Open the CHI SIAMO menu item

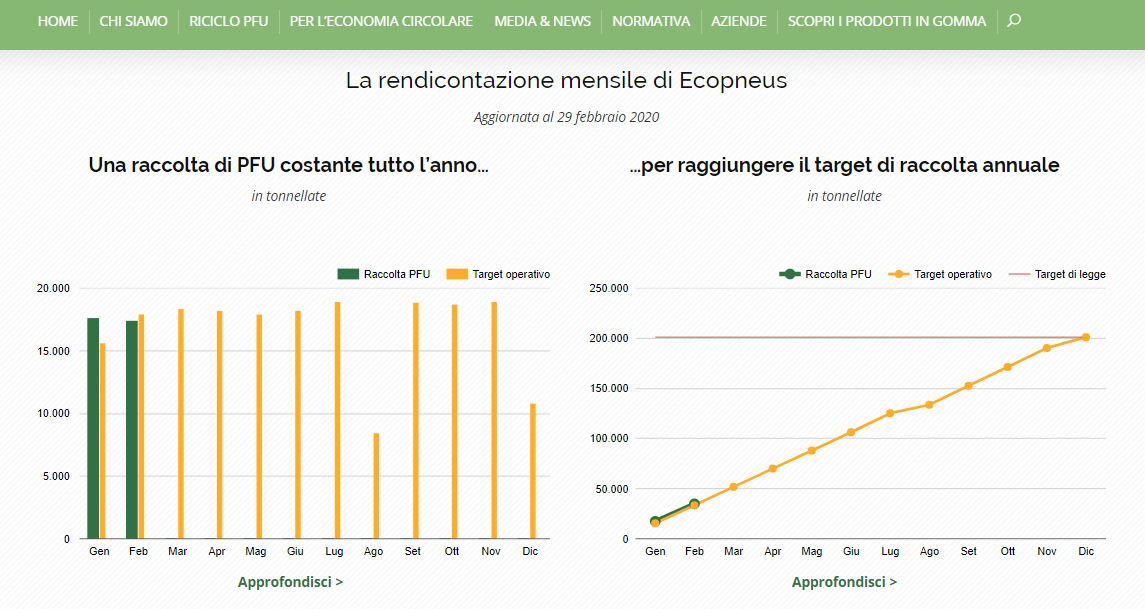coord(134,21)
